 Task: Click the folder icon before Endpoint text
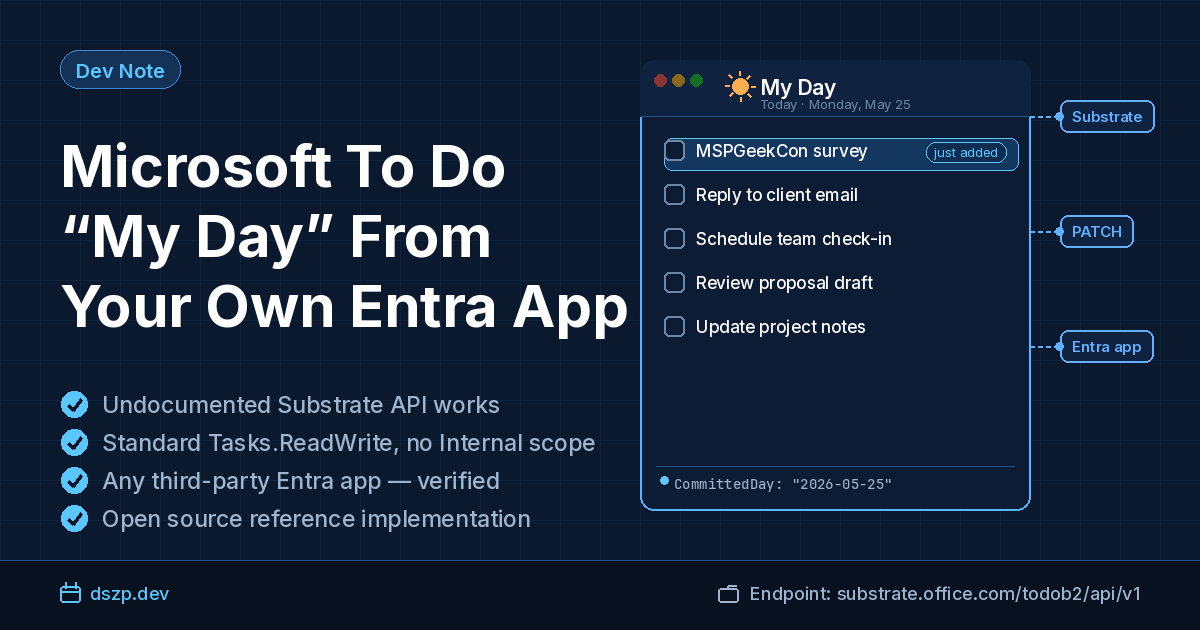(x=728, y=594)
